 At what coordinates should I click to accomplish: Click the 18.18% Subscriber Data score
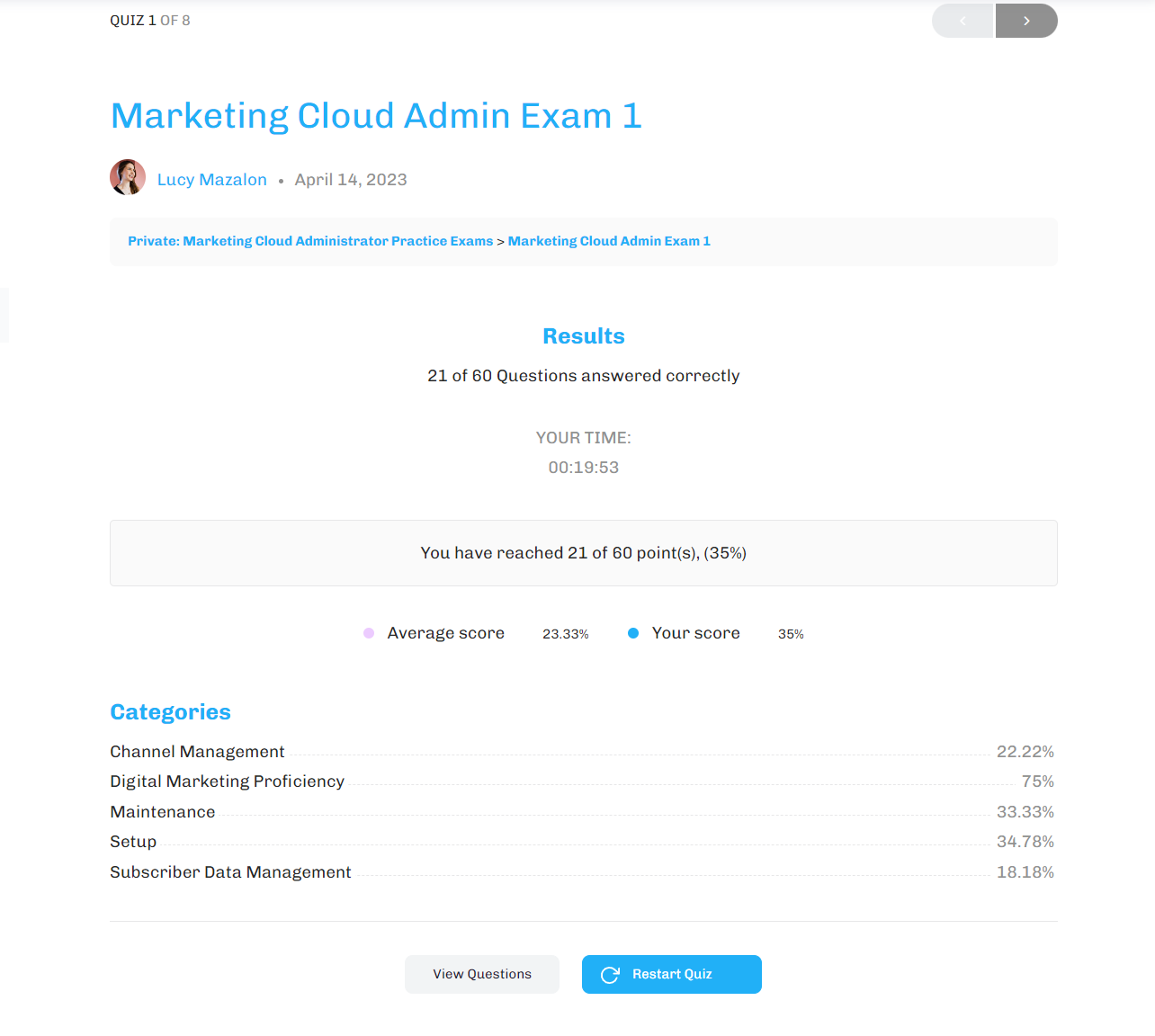(x=1025, y=872)
